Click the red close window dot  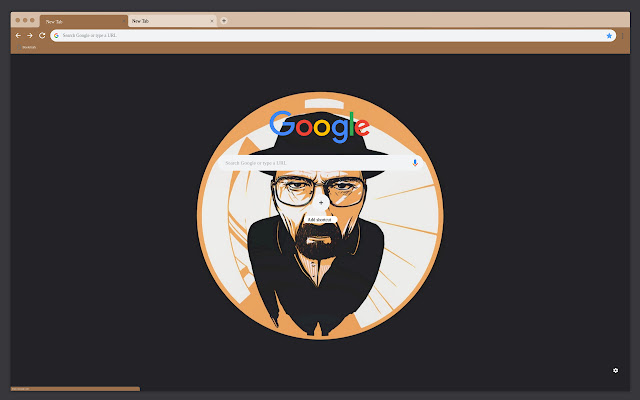18,20
